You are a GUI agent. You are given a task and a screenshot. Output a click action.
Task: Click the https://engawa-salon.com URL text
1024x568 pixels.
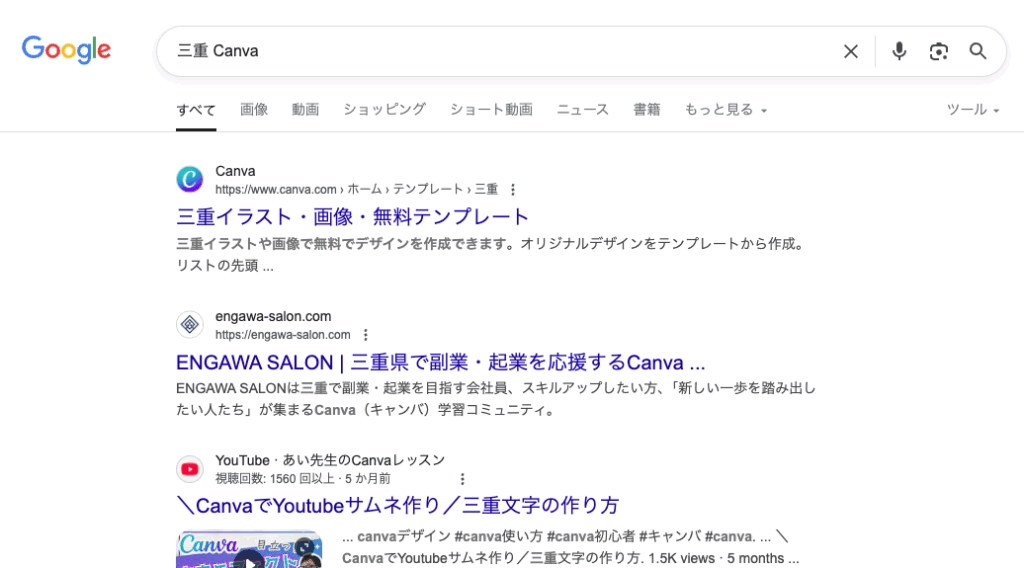(283, 335)
